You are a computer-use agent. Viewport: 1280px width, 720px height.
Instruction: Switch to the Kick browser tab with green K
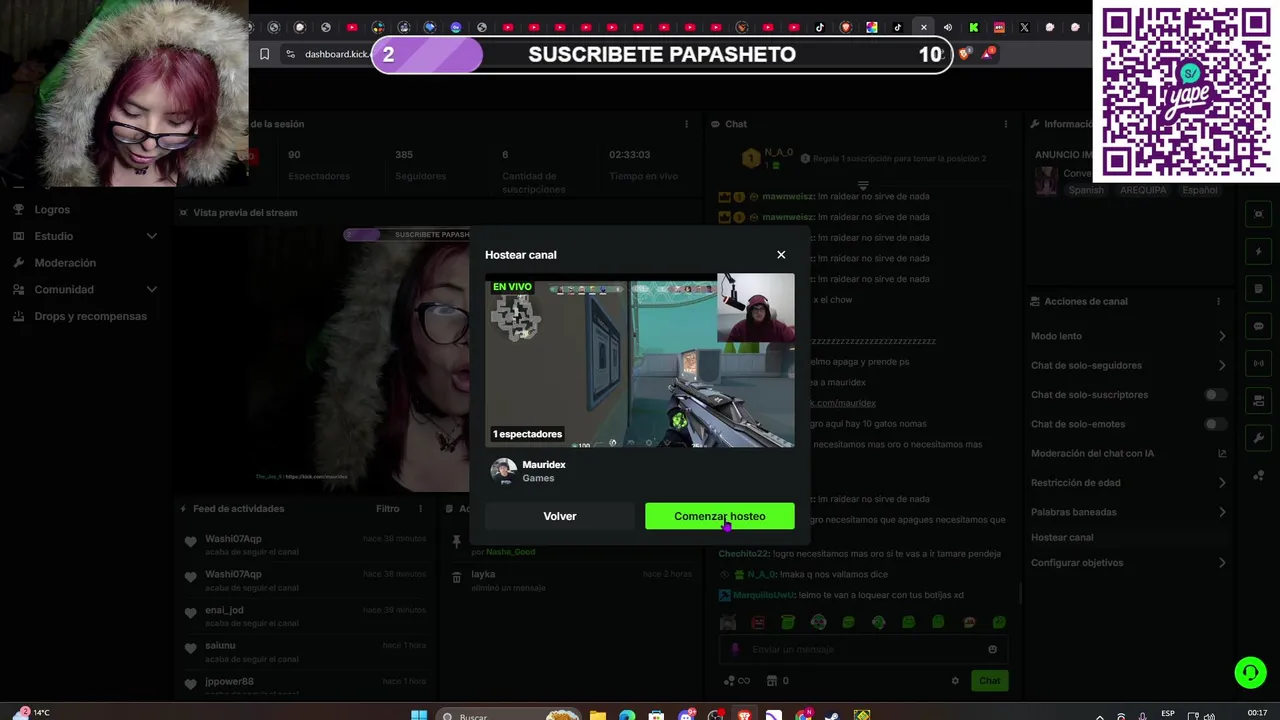[x=973, y=27]
